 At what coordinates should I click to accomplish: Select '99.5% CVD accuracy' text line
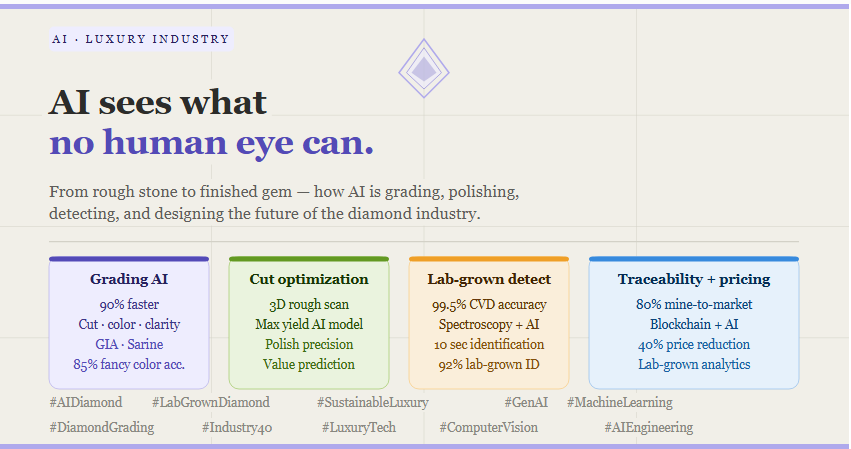click(x=489, y=305)
